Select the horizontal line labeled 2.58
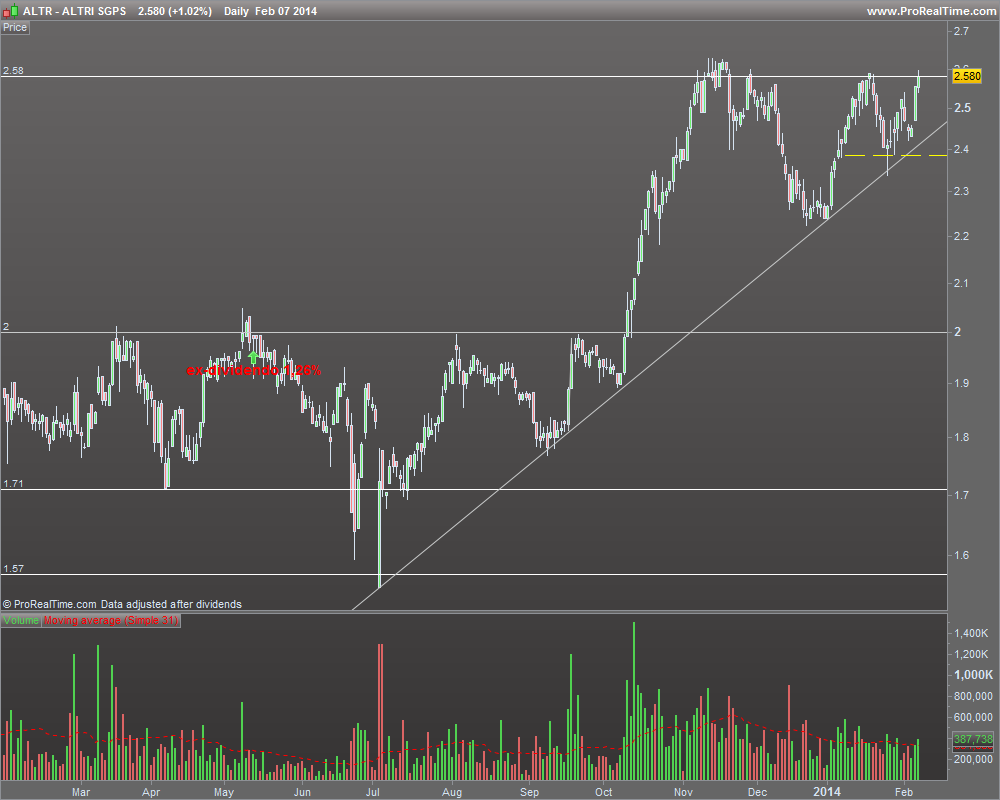Screen dimensions: 1000x800 tap(474, 77)
